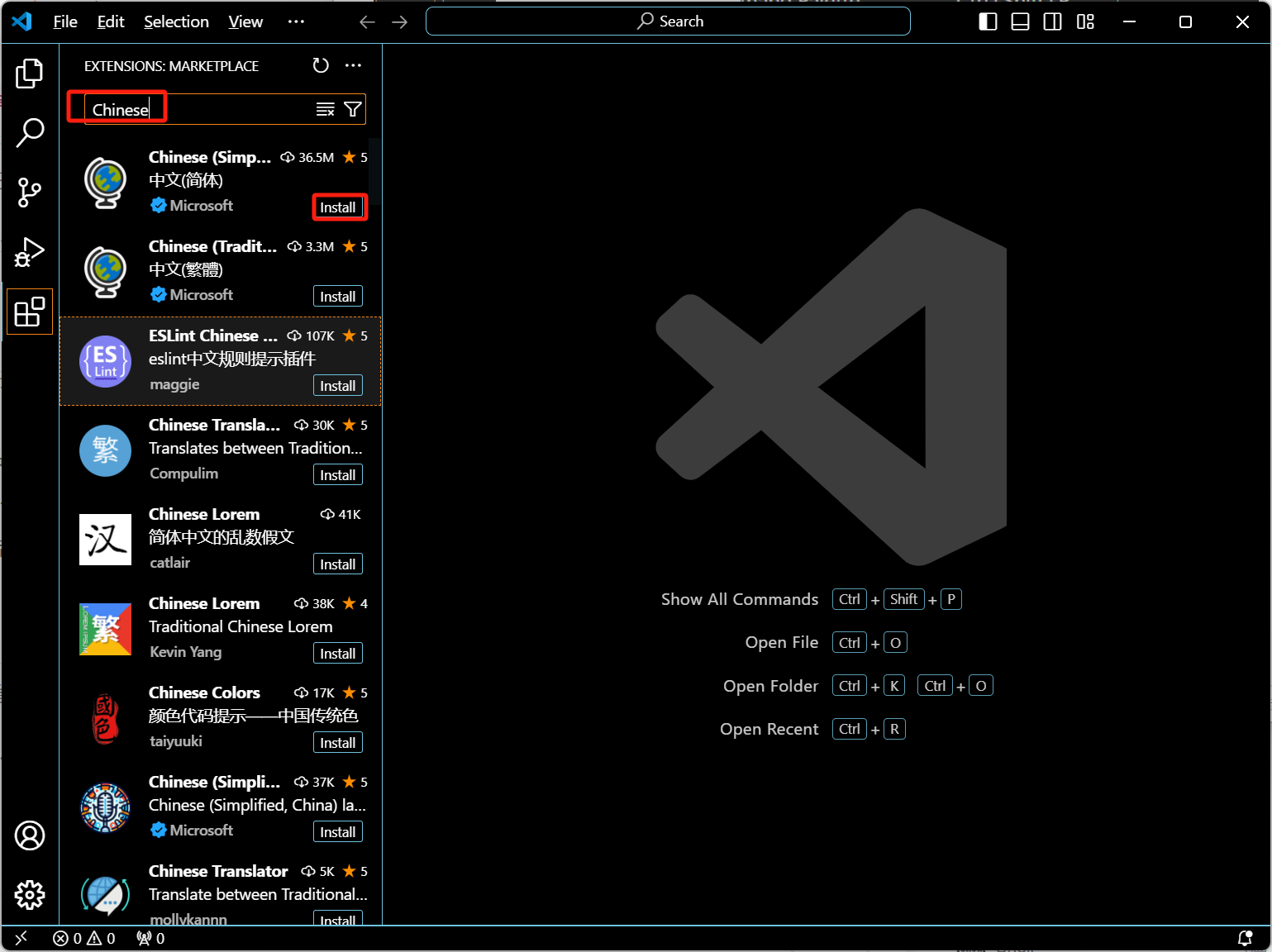Click the title bar Search command box
The height and width of the screenshot is (952, 1272).
pyautogui.click(x=668, y=21)
